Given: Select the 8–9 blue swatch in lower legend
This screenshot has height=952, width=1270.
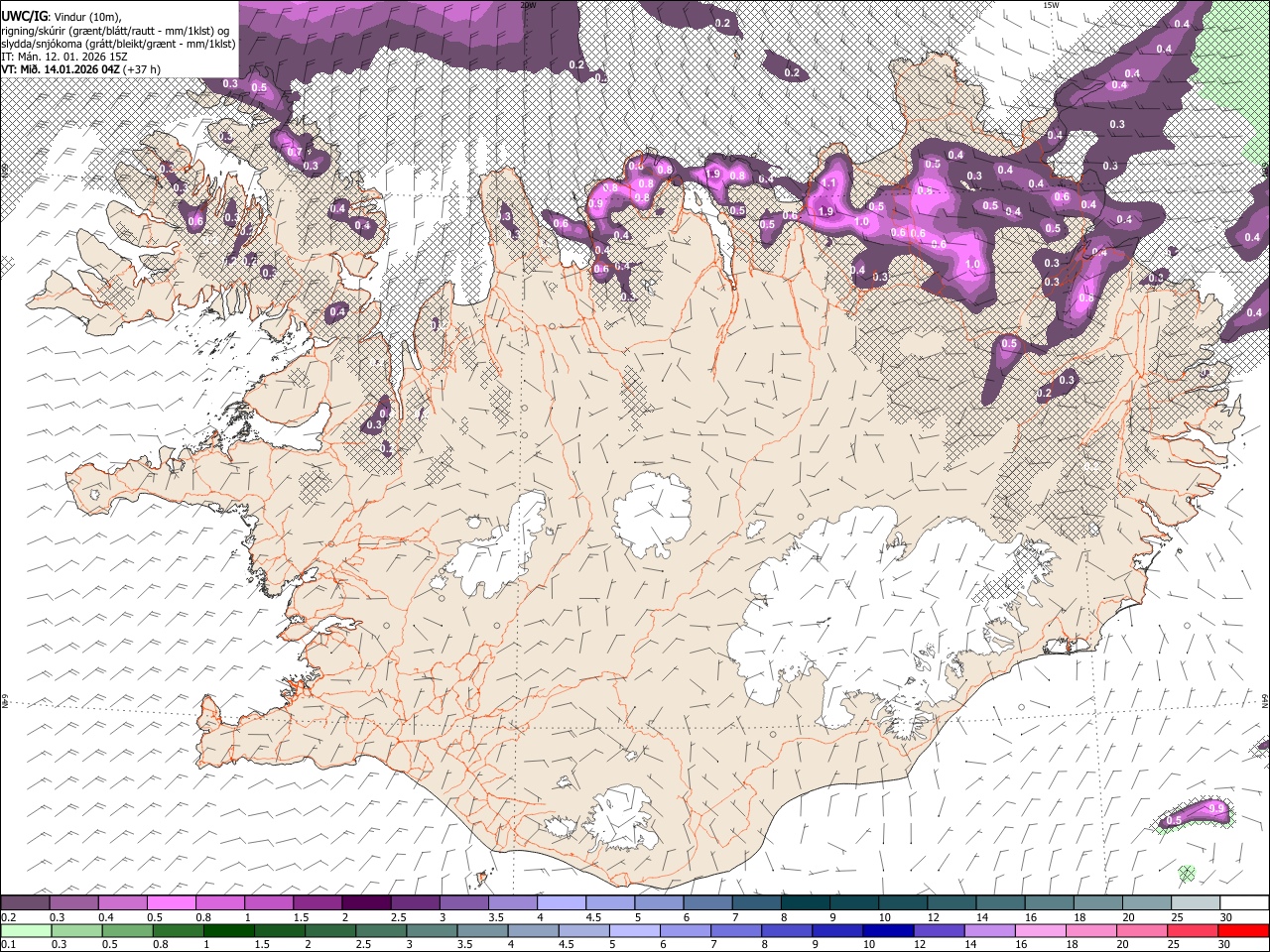Looking at the screenshot, I should (786, 930).
